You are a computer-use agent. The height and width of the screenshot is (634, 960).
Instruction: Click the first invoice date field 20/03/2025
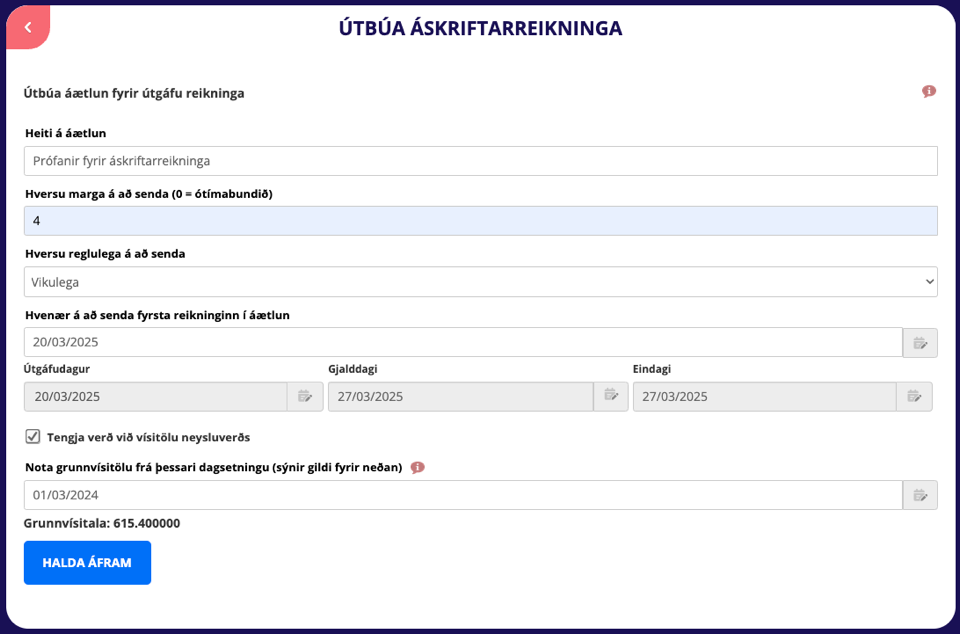(x=463, y=342)
